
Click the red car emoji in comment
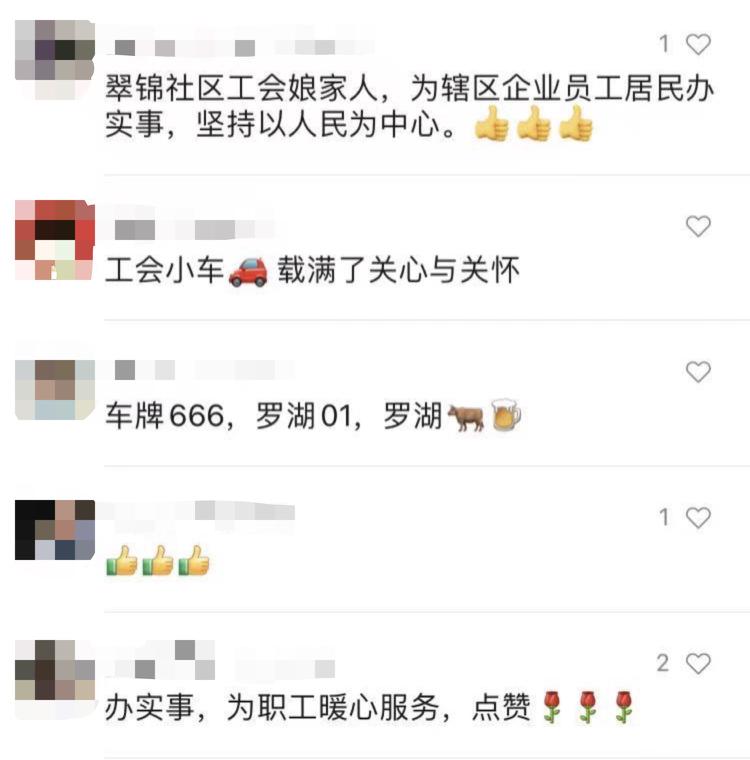(x=248, y=271)
